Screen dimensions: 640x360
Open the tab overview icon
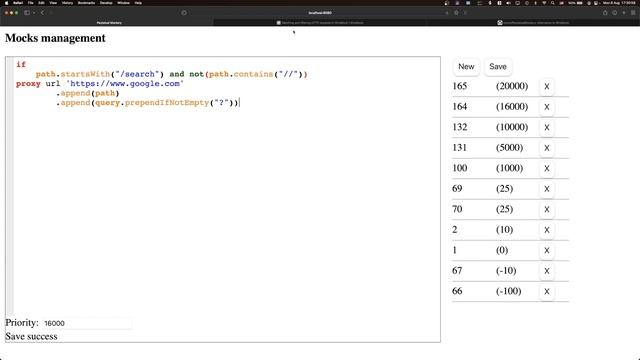point(633,13)
